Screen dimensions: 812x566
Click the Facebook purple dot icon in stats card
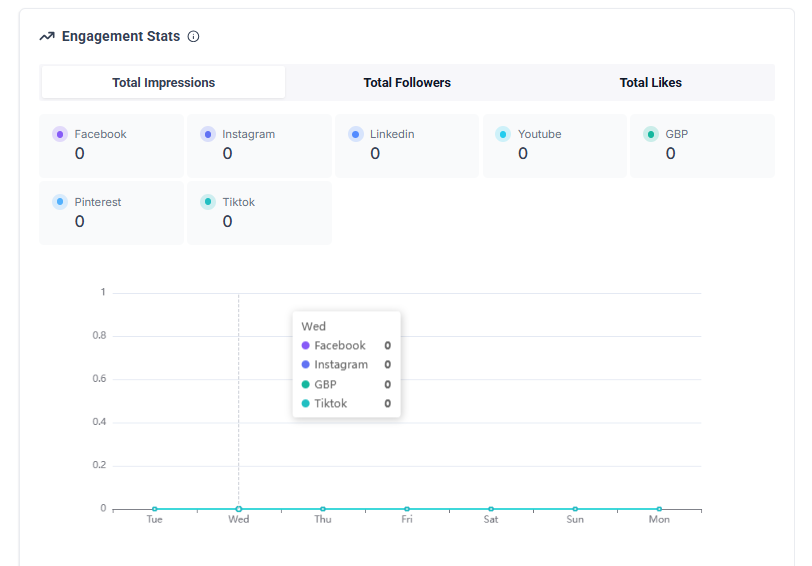[x=60, y=134]
